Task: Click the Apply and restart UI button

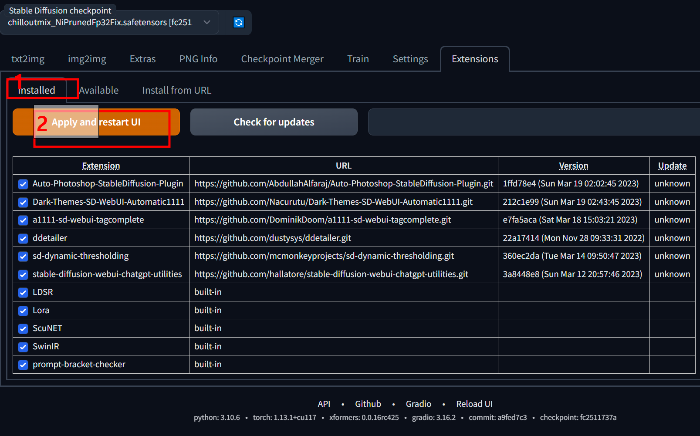Action: (96, 122)
